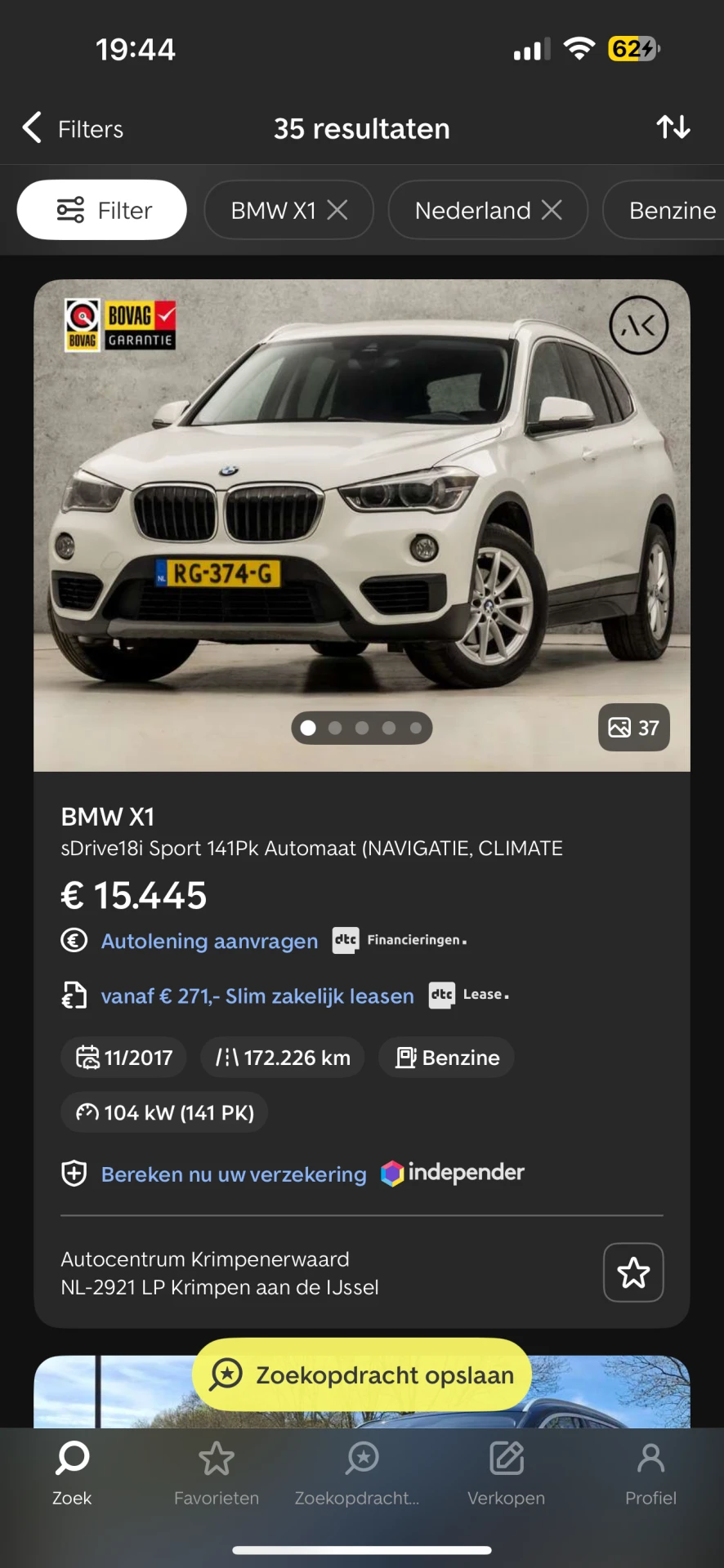Save the search with Zoekopdracht opslaan
This screenshot has width=724, height=1568.
click(362, 1374)
